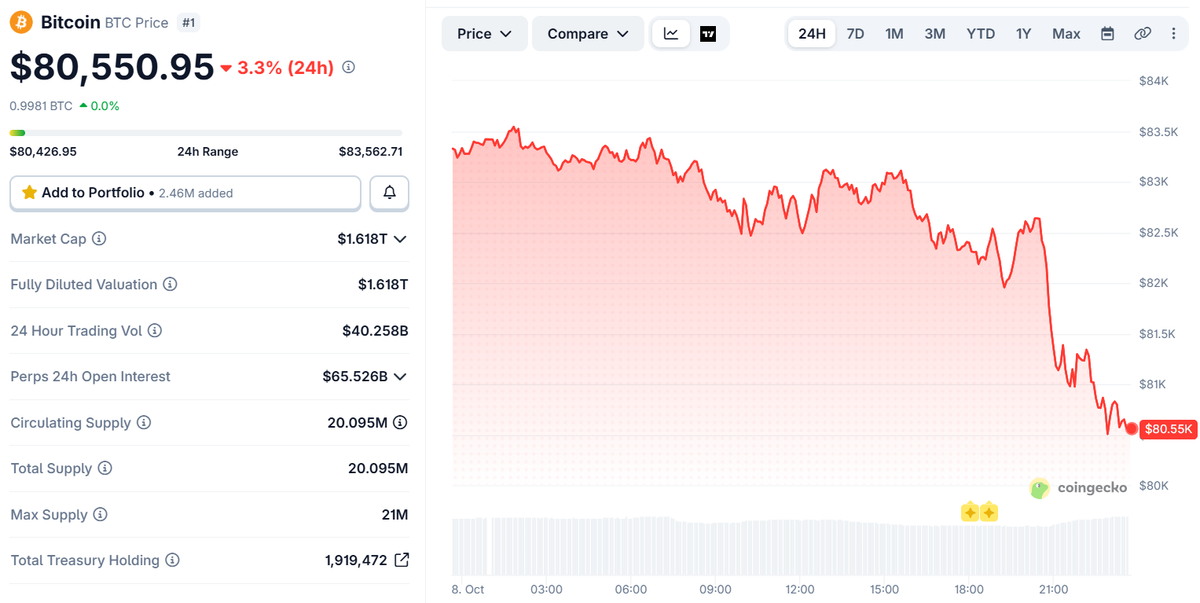Open Total Supply info icon
Screen dimensions: 1200x603
point(105,469)
